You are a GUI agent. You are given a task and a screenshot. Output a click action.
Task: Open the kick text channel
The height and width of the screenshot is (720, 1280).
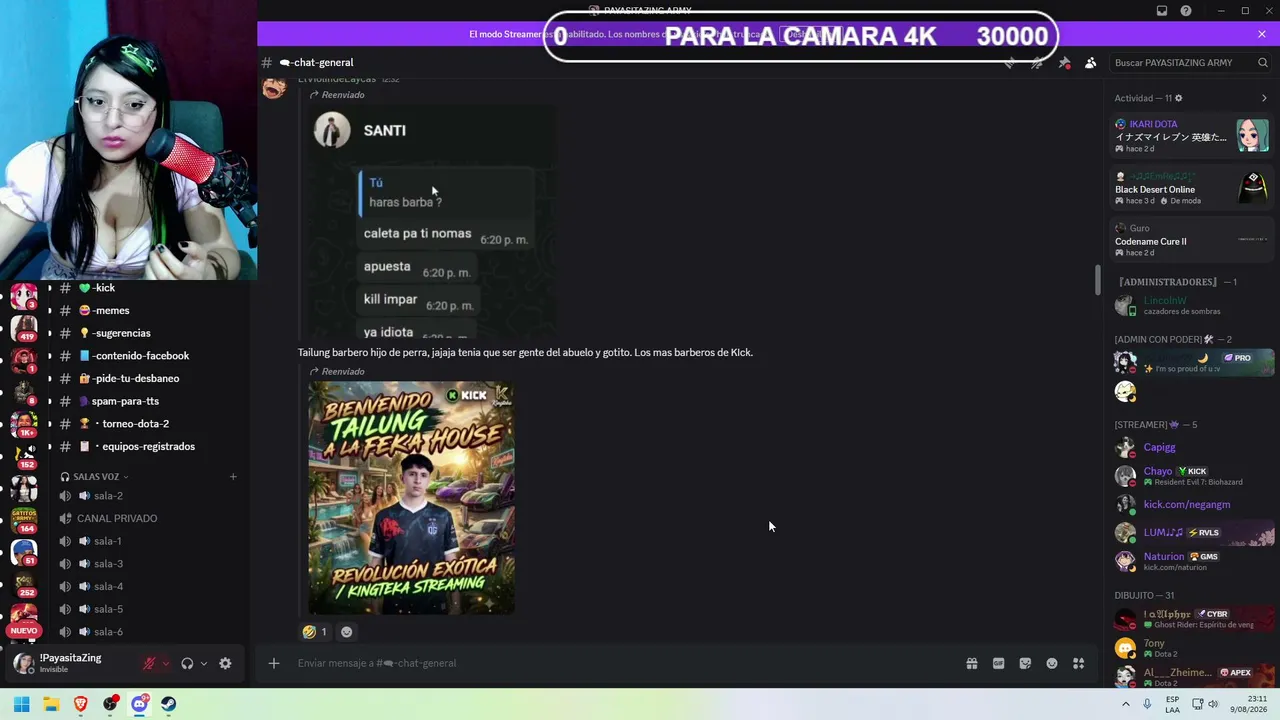pos(147,288)
